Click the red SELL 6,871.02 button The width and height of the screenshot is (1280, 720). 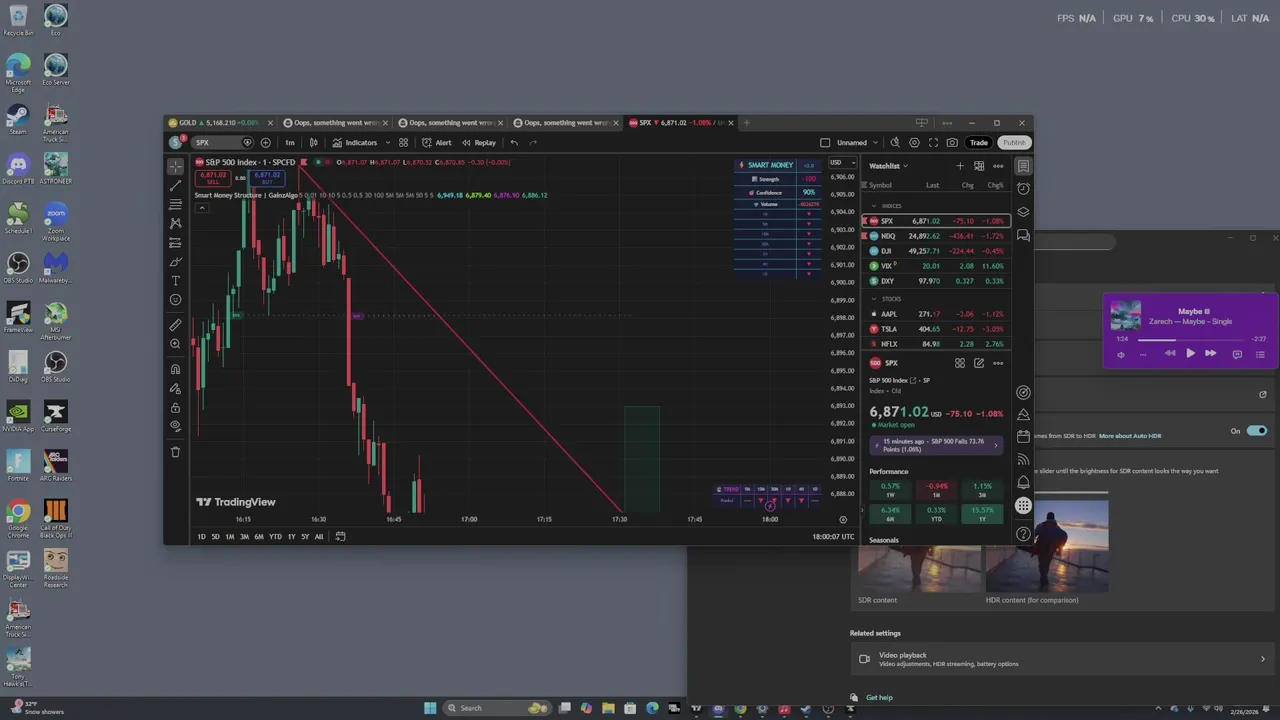click(x=212, y=178)
